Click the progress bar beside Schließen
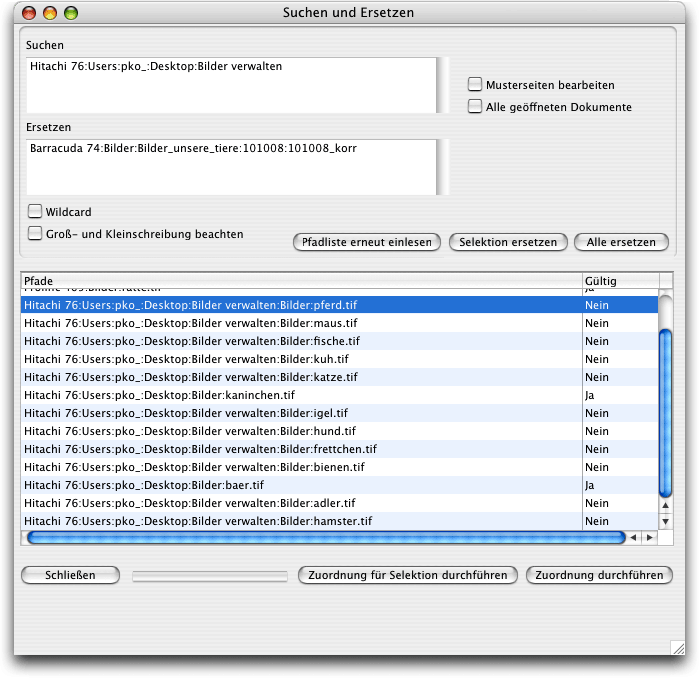The image size is (699, 678). 210,576
